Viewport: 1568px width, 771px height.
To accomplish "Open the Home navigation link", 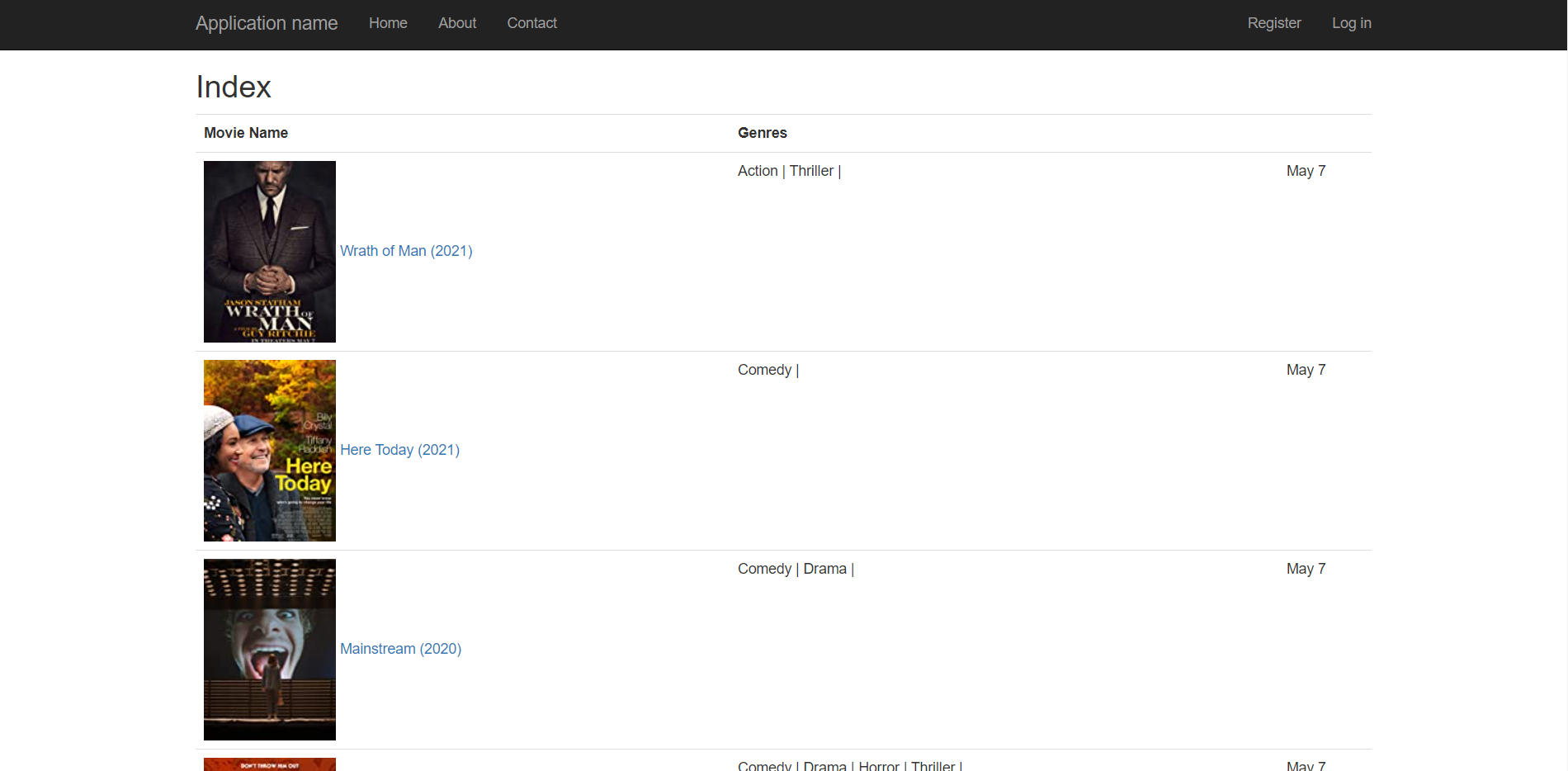I will [388, 23].
